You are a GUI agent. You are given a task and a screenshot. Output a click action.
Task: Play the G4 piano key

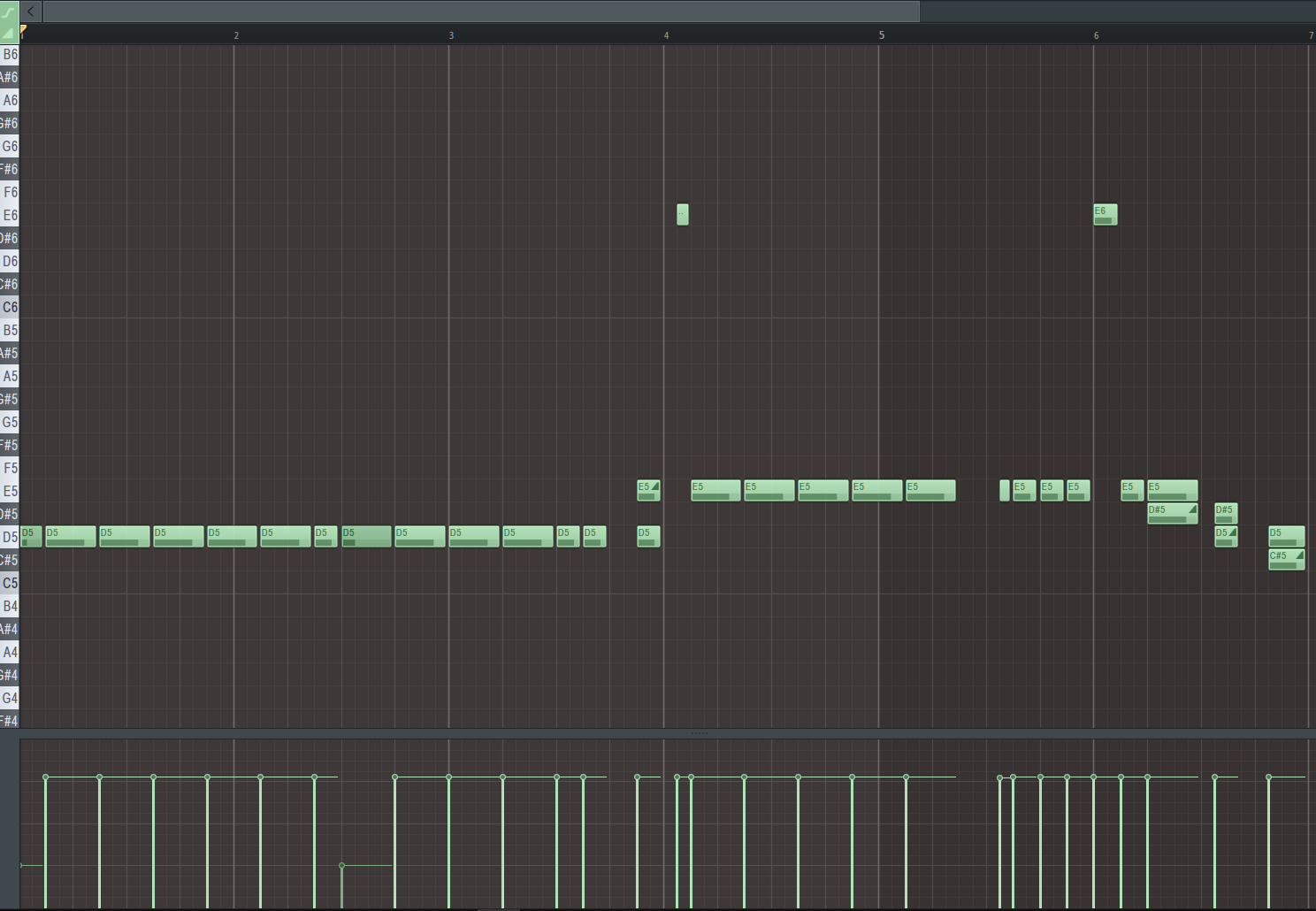[10, 699]
